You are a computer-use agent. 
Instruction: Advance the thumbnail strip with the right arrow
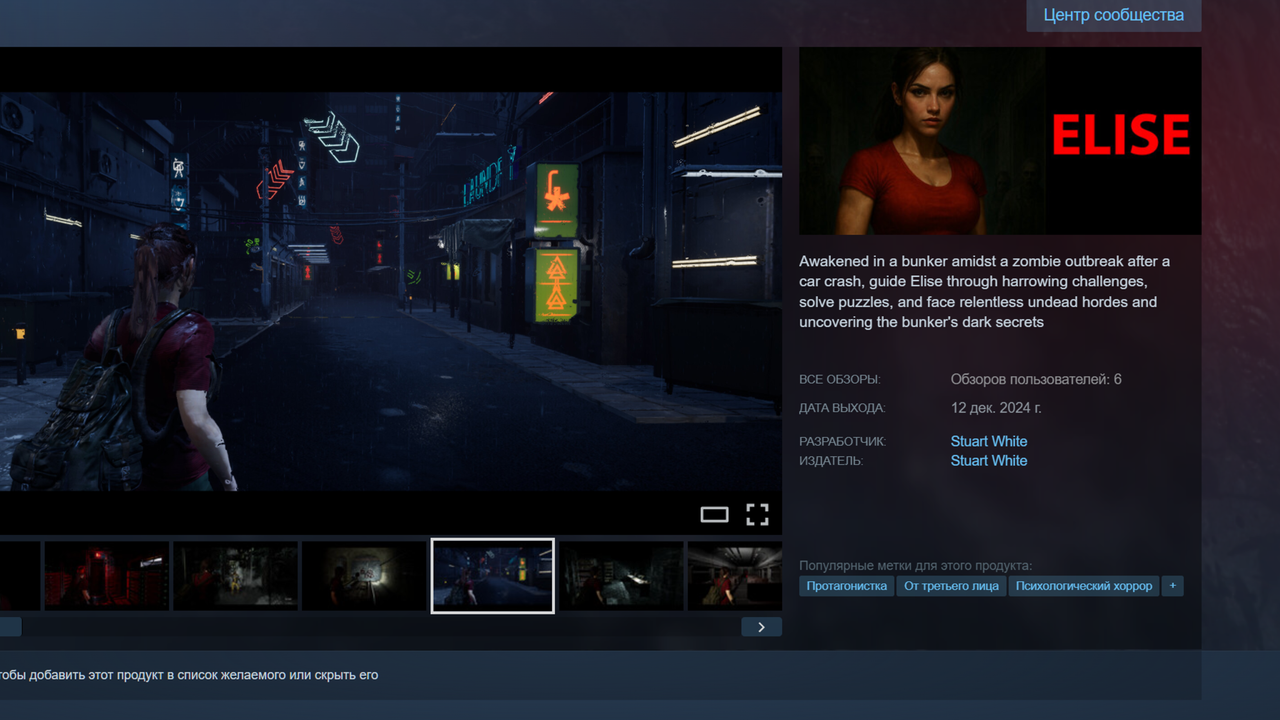click(x=761, y=627)
